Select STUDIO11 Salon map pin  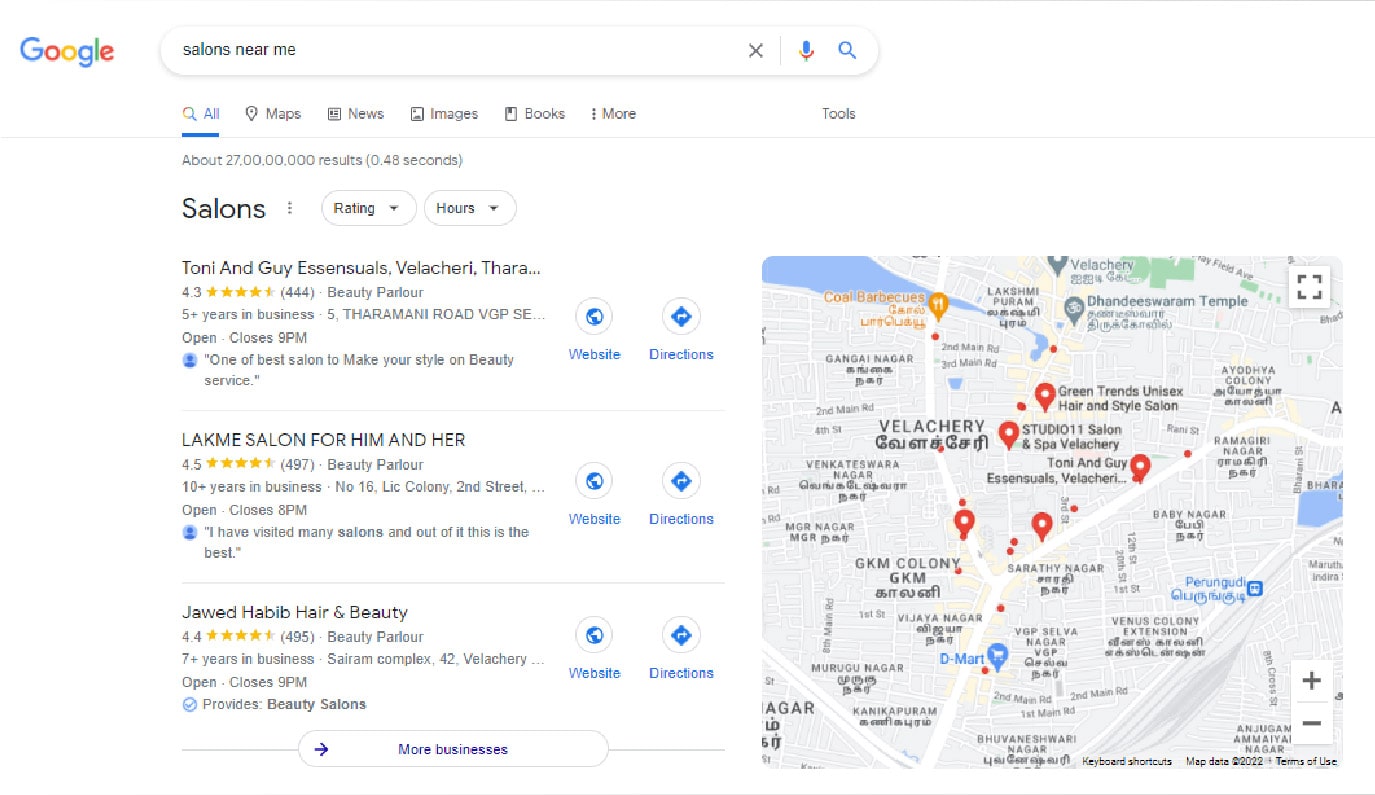pos(1009,435)
